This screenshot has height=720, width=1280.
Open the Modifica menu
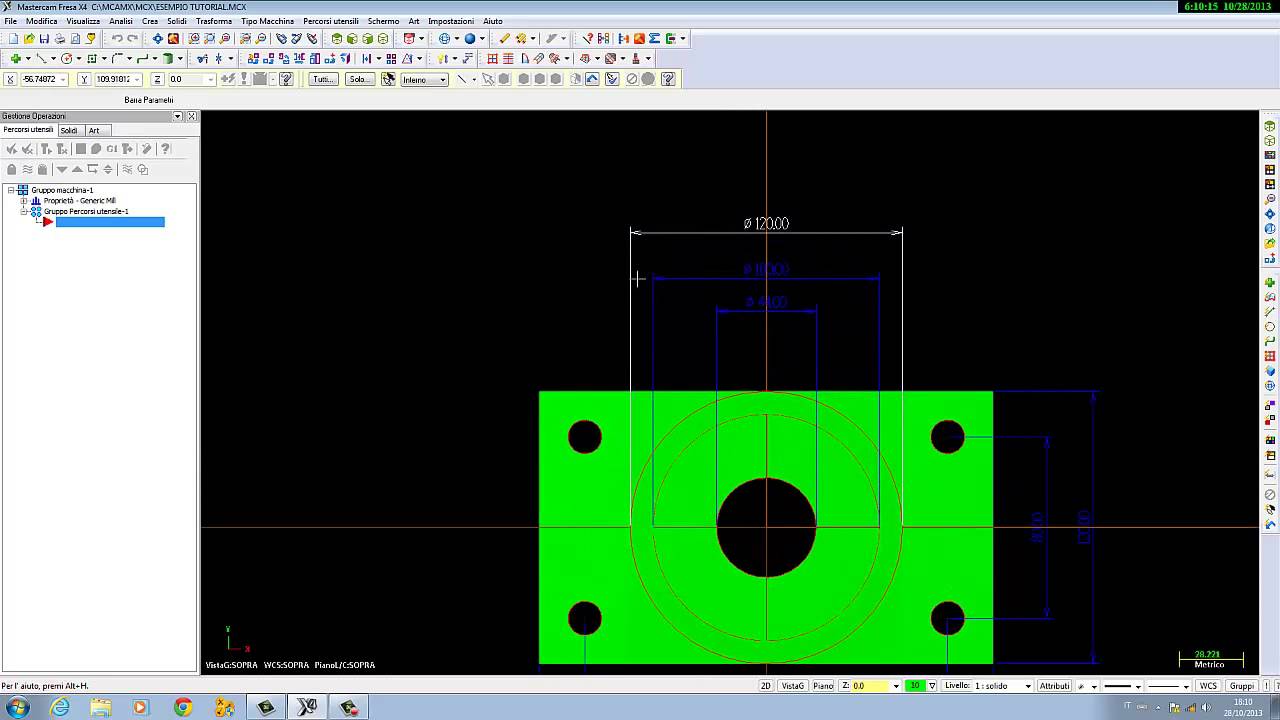41,21
